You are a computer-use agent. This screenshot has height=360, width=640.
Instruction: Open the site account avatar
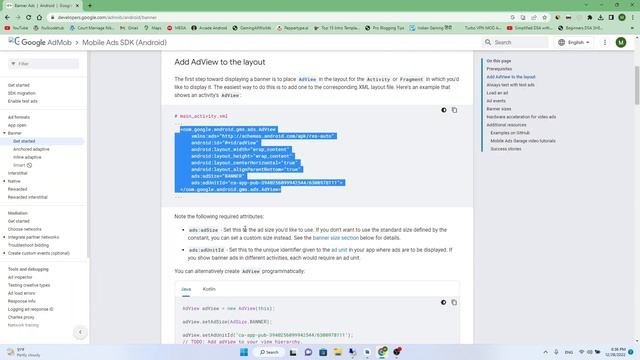(621, 42)
